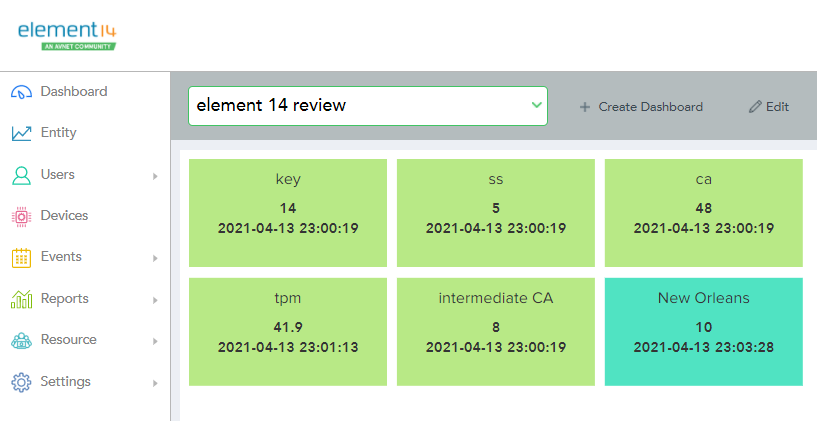Select the Users menu label
The width and height of the screenshot is (817, 421).
pyautogui.click(x=57, y=174)
